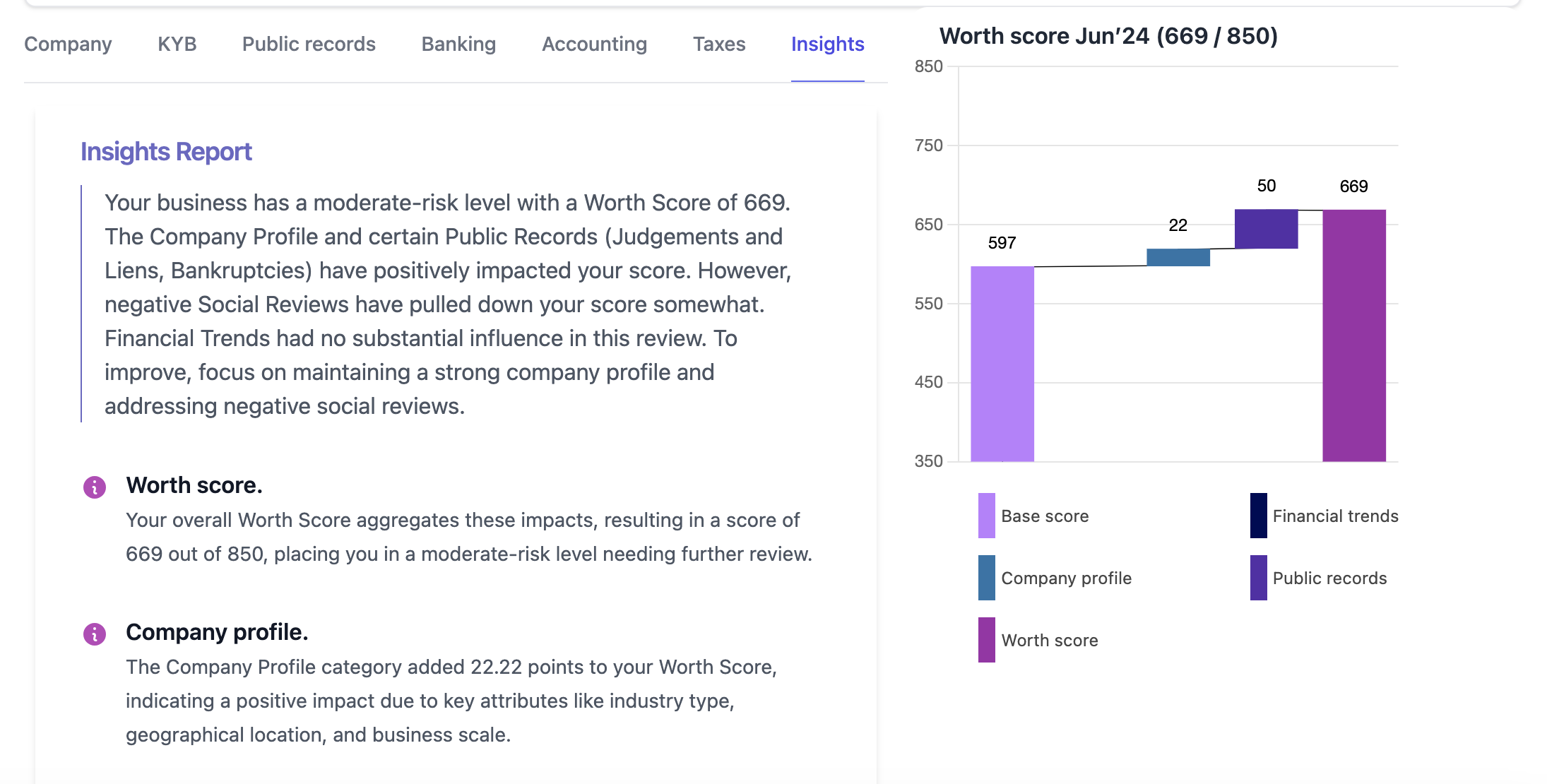Switch to the Banking tab
The height and width of the screenshot is (784, 1547).
(x=458, y=44)
